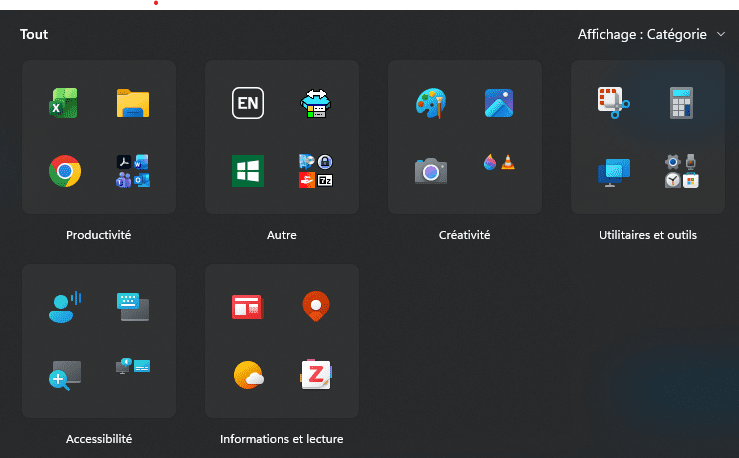Open Excel from the Productivité group
The width and height of the screenshot is (739, 458).
[64, 103]
